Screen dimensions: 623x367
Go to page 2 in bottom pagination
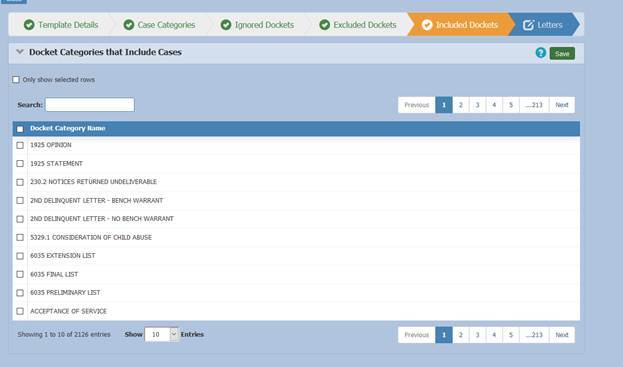pyautogui.click(x=460, y=335)
